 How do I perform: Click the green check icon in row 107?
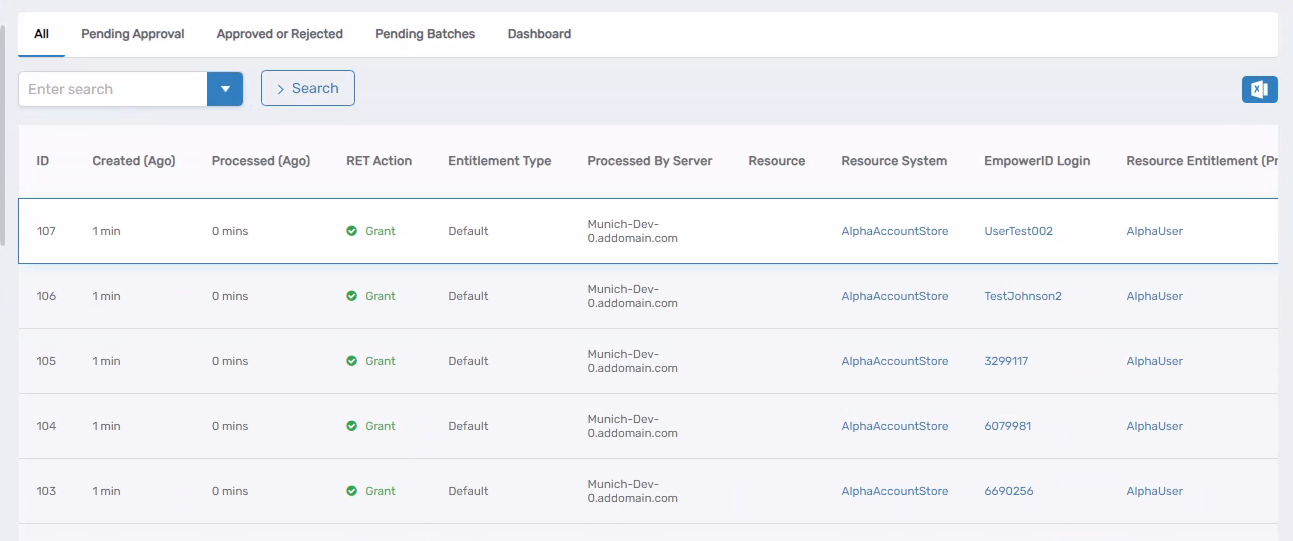point(352,231)
